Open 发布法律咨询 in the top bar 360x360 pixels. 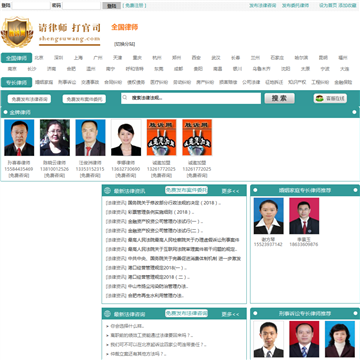[x=263, y=5]
